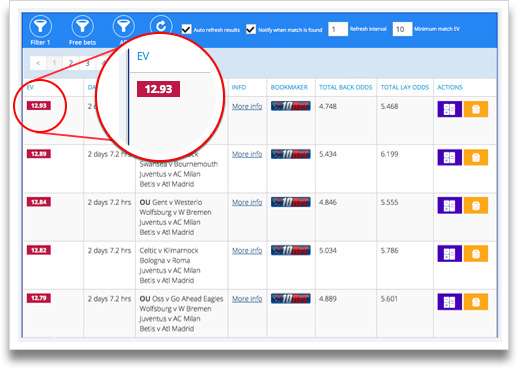Click the 12.79 EV badge

pos(39,298)
